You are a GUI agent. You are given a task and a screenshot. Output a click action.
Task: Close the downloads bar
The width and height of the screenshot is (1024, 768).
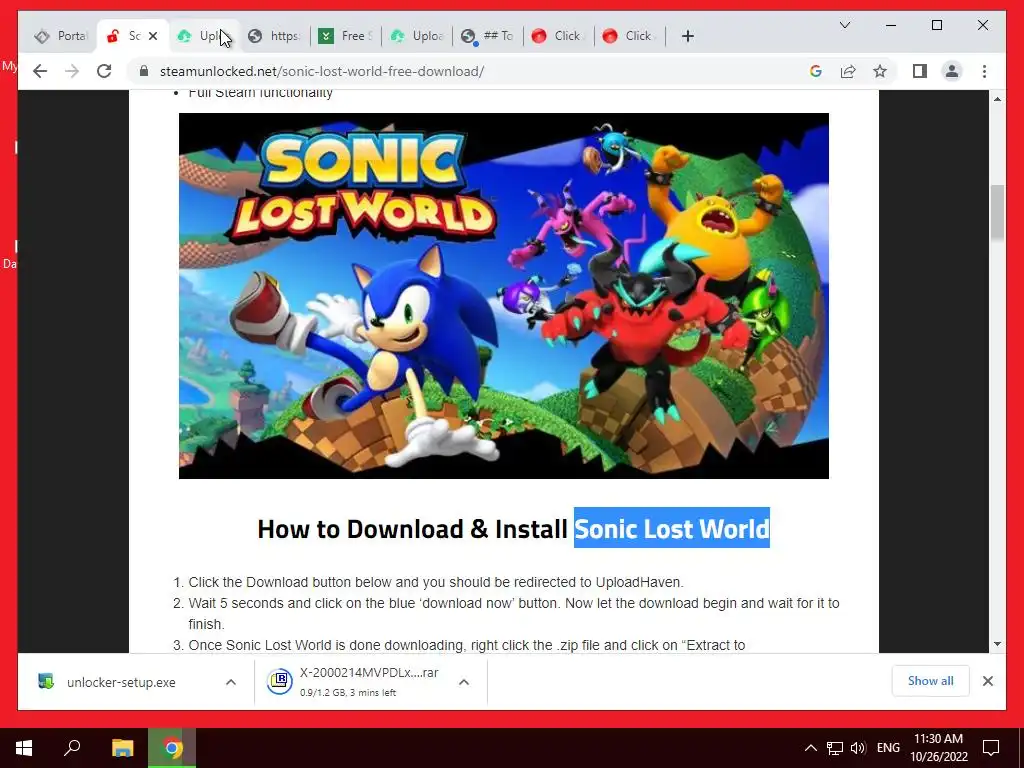click(x=987, y=681)
